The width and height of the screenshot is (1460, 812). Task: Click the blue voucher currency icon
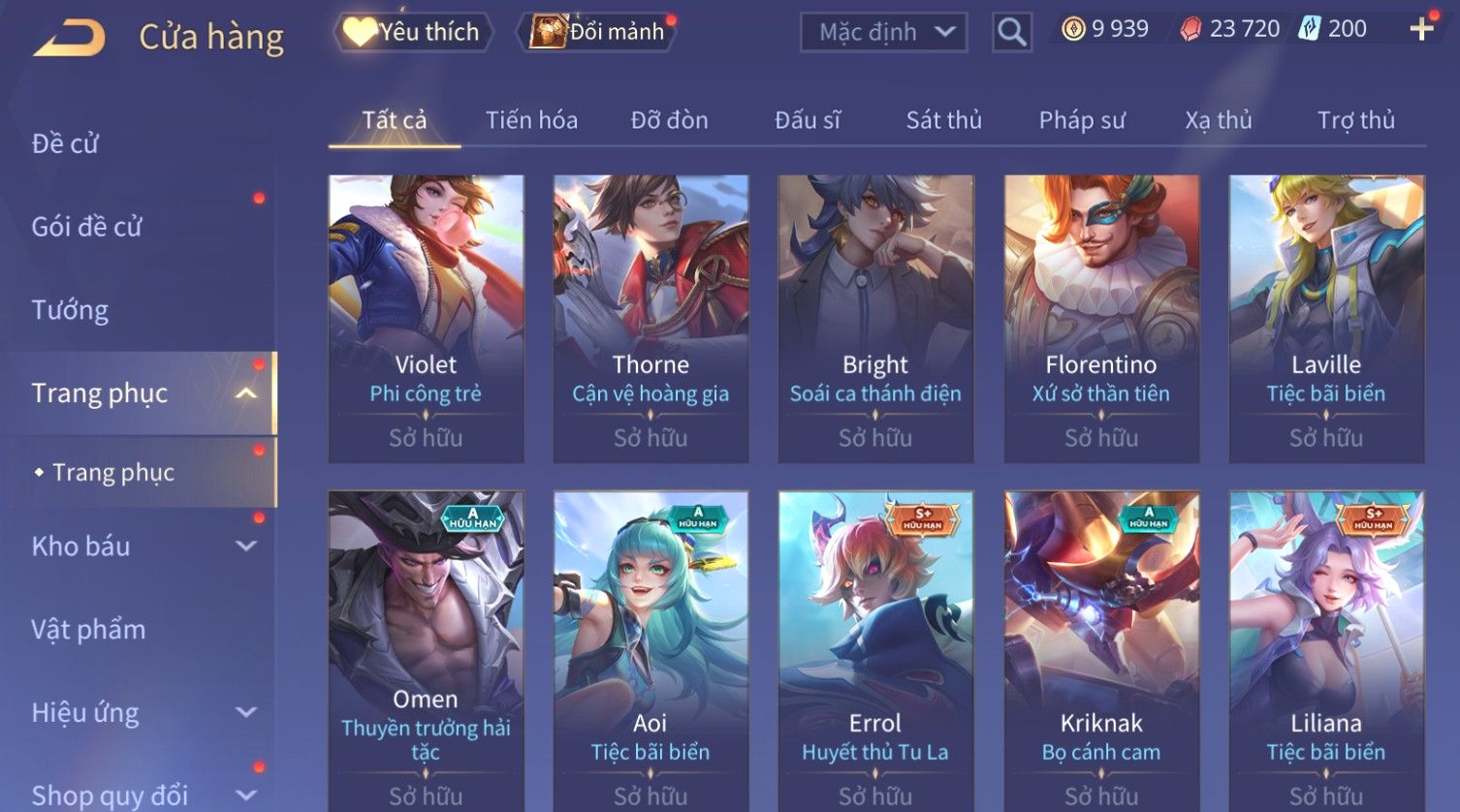point(1310,29)
